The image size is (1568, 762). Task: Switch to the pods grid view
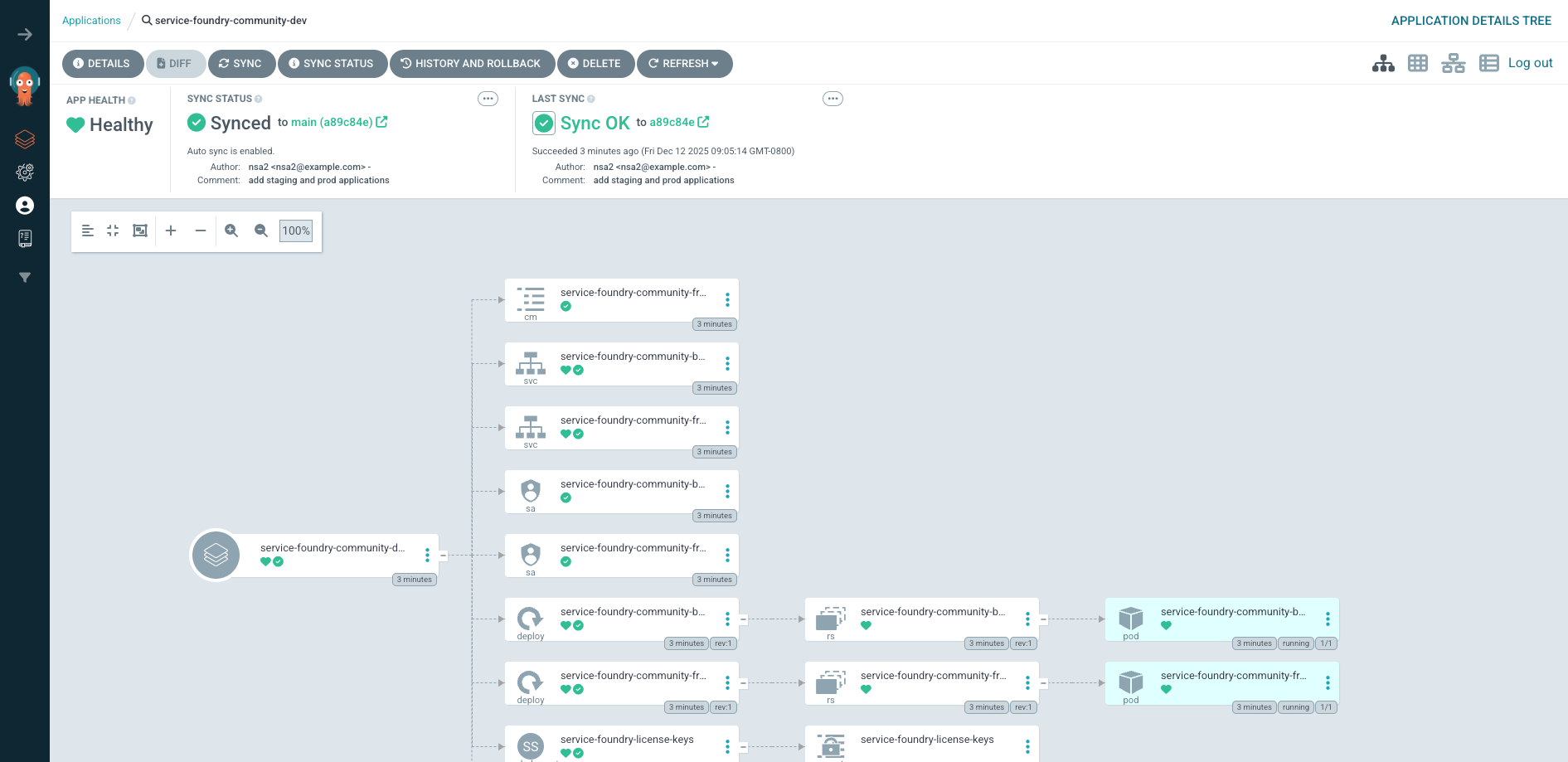point(1418,62)
